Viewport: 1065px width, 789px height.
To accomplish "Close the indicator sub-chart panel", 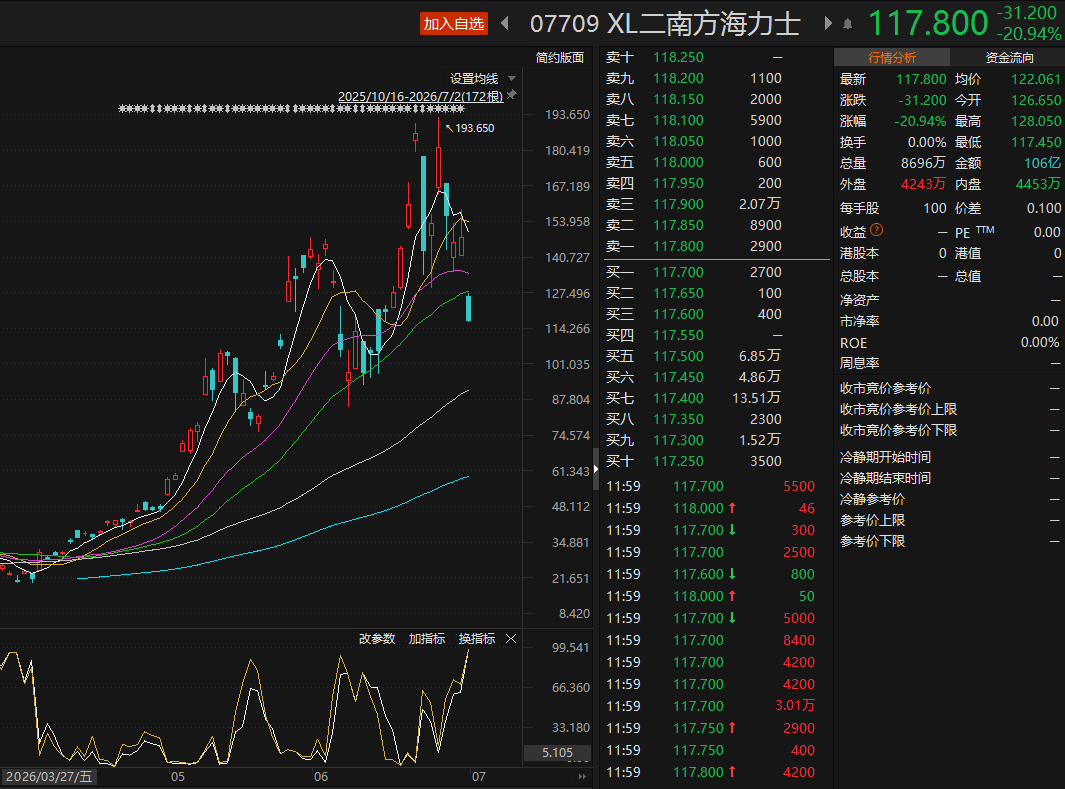I will click(x=511, y=638).
